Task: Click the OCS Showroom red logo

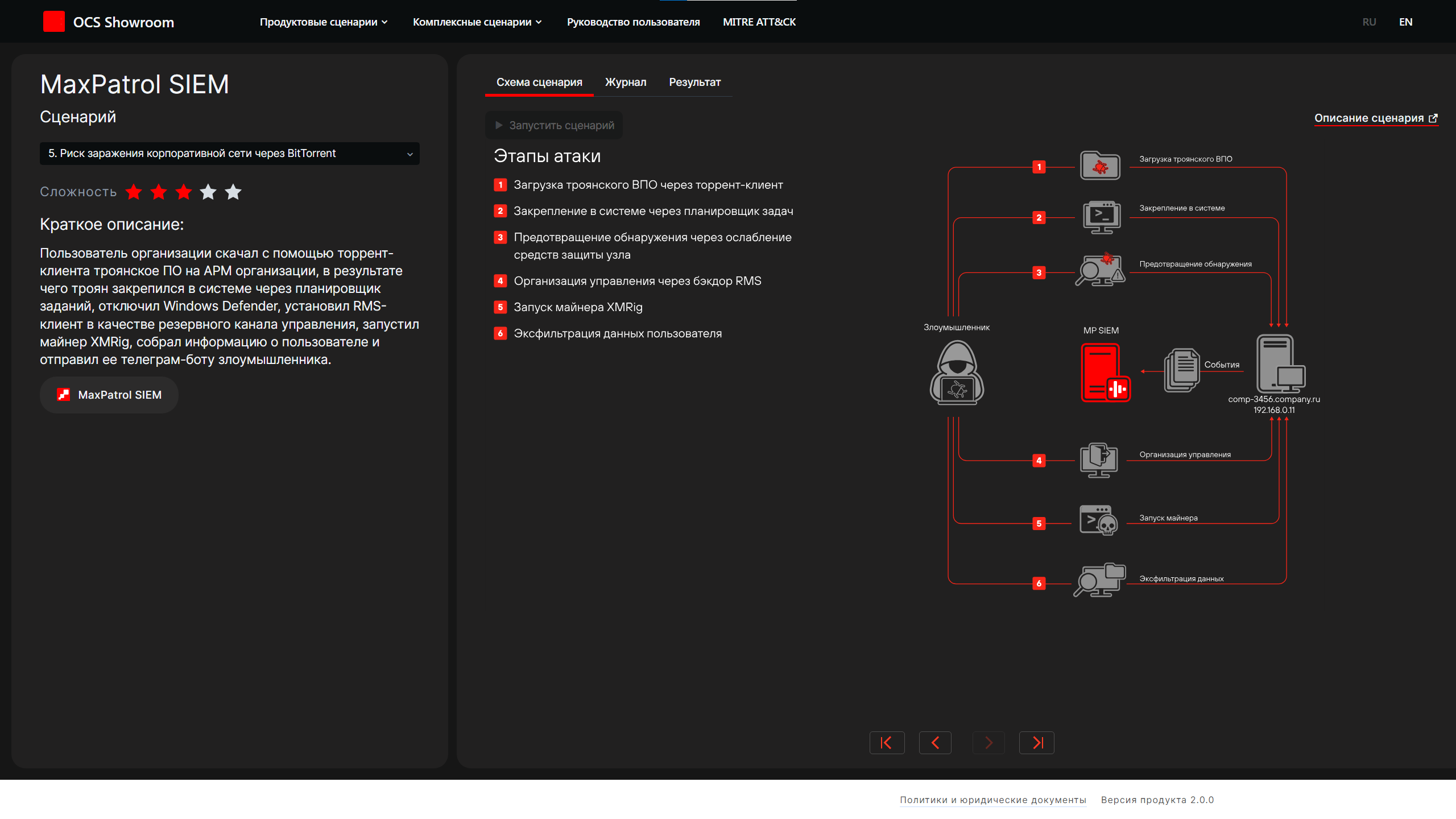Action: [54, 22]
